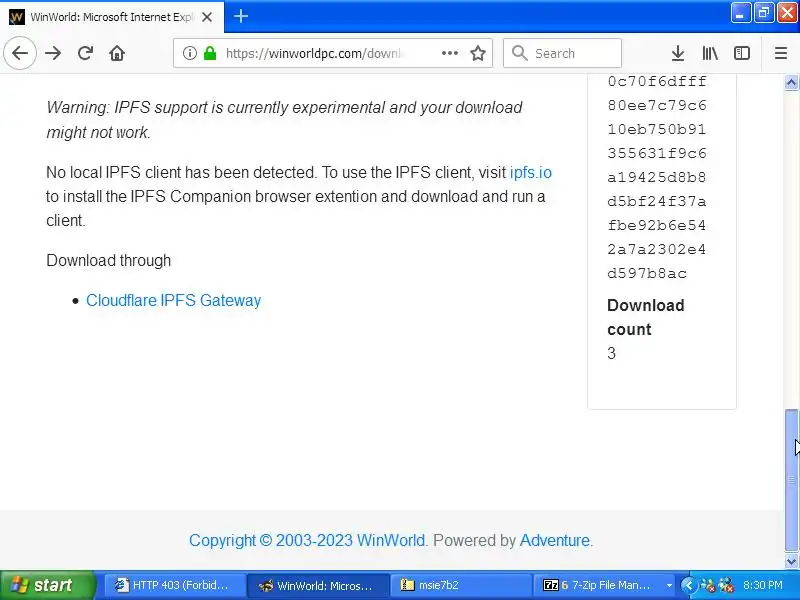This screenshot has height=600, width=800.
Task: Restore down the Firefox window
Action: pyautogui.click(x=763, y=13)
